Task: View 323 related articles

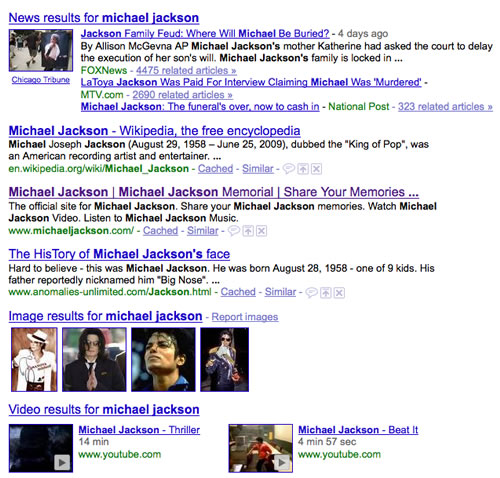Action: pos(445,107)
